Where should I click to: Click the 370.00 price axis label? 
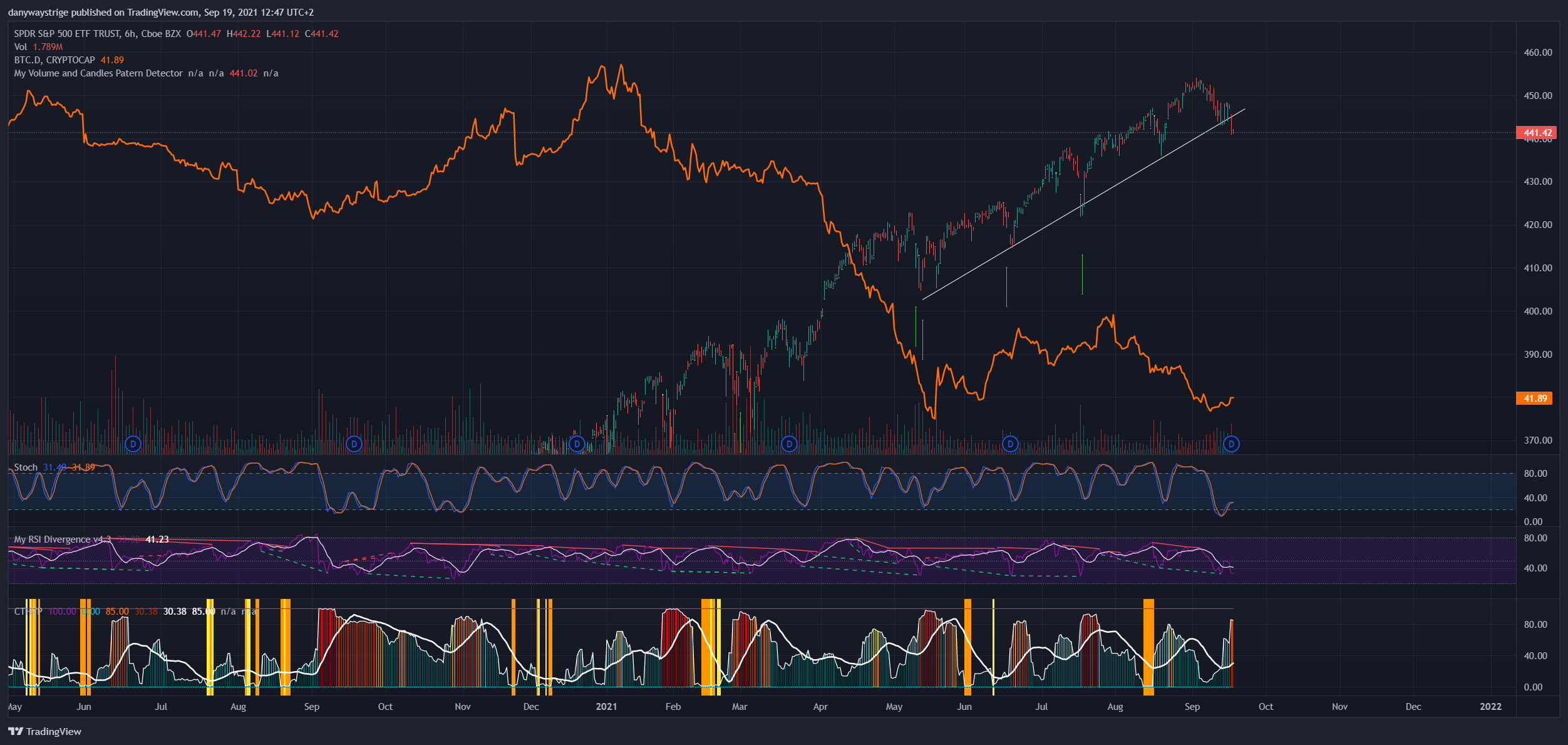pyautogui.click(x=1538, y=440)
